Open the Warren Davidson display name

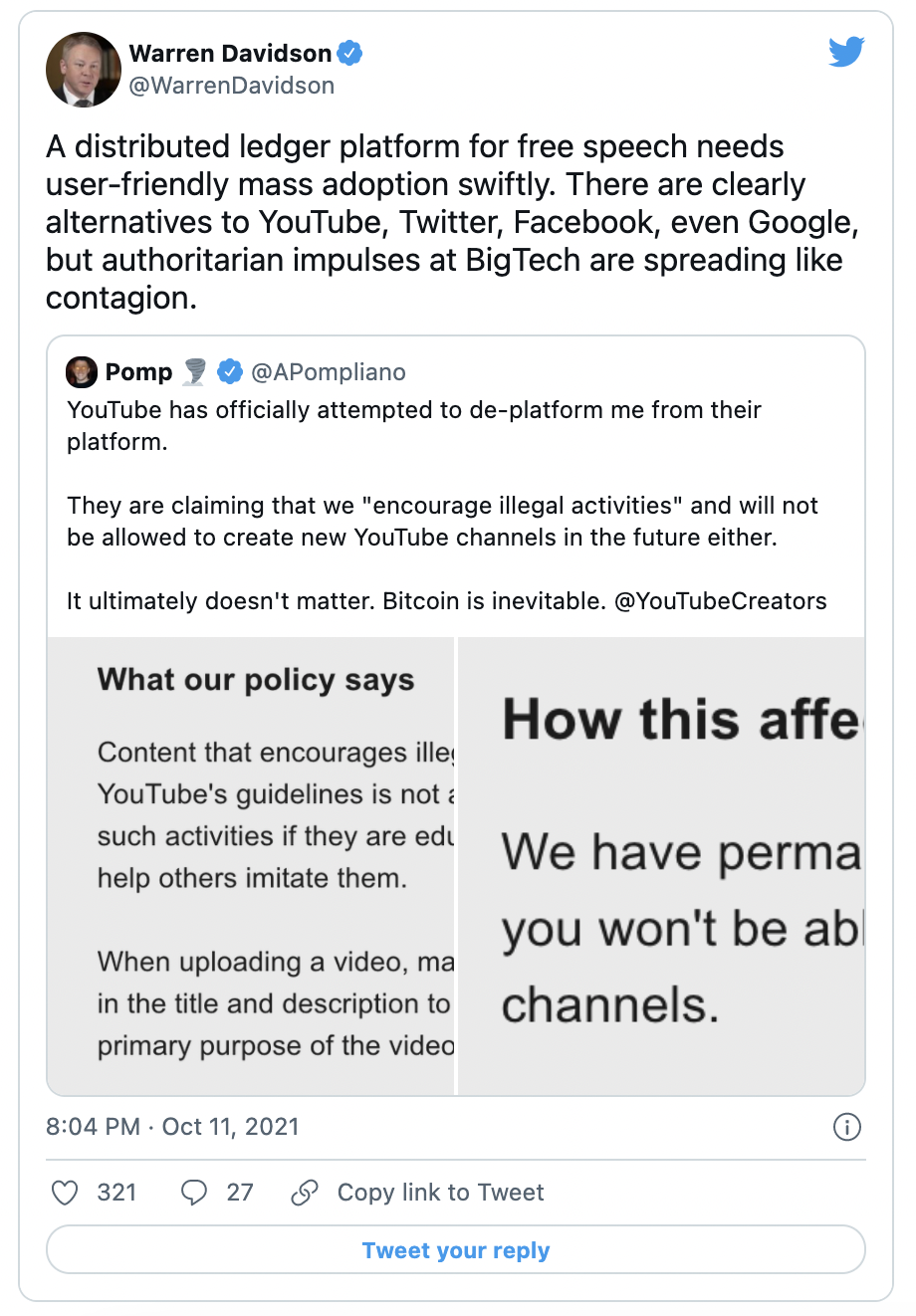(230, 53)
